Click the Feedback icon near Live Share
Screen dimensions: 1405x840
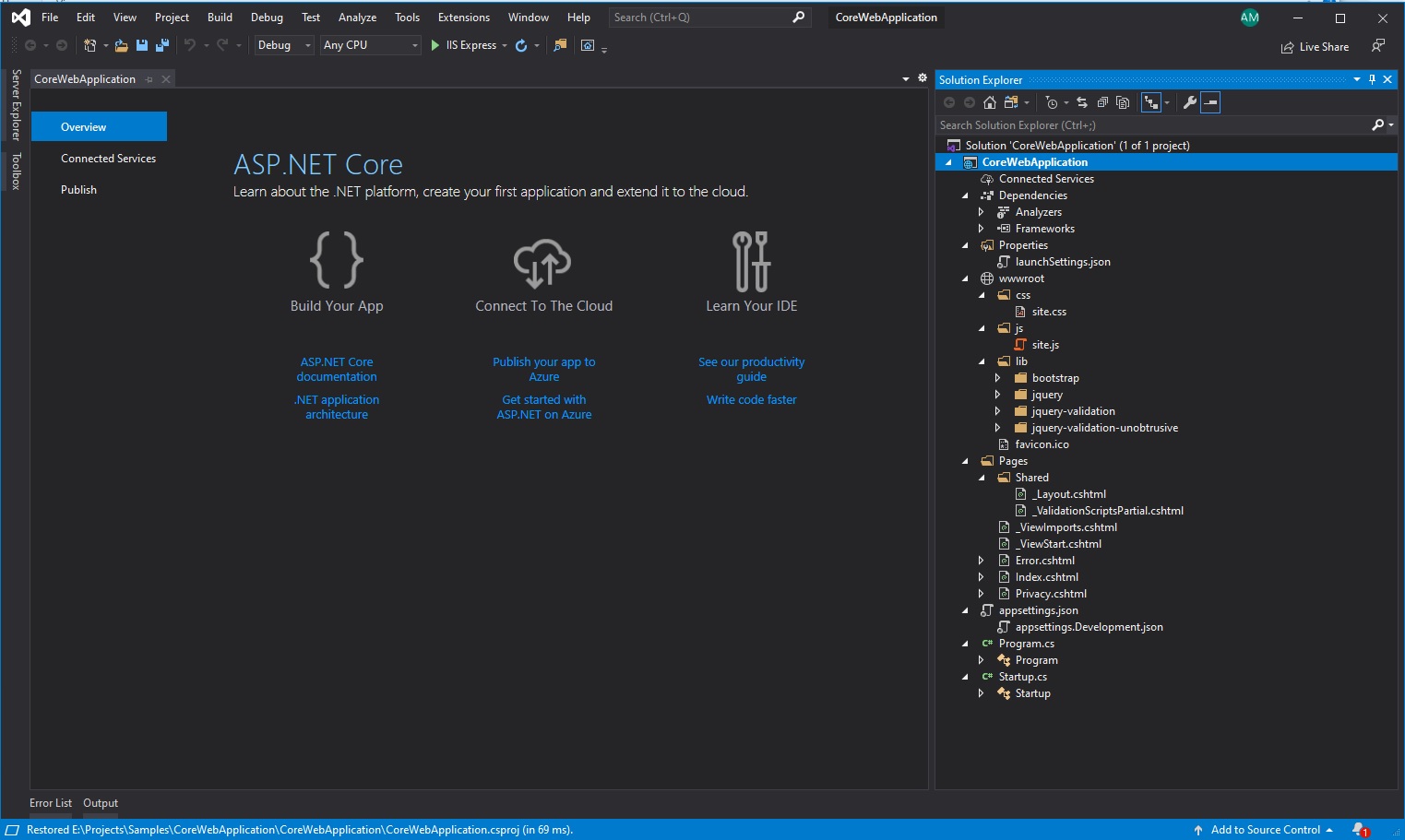click(1378, 46)
